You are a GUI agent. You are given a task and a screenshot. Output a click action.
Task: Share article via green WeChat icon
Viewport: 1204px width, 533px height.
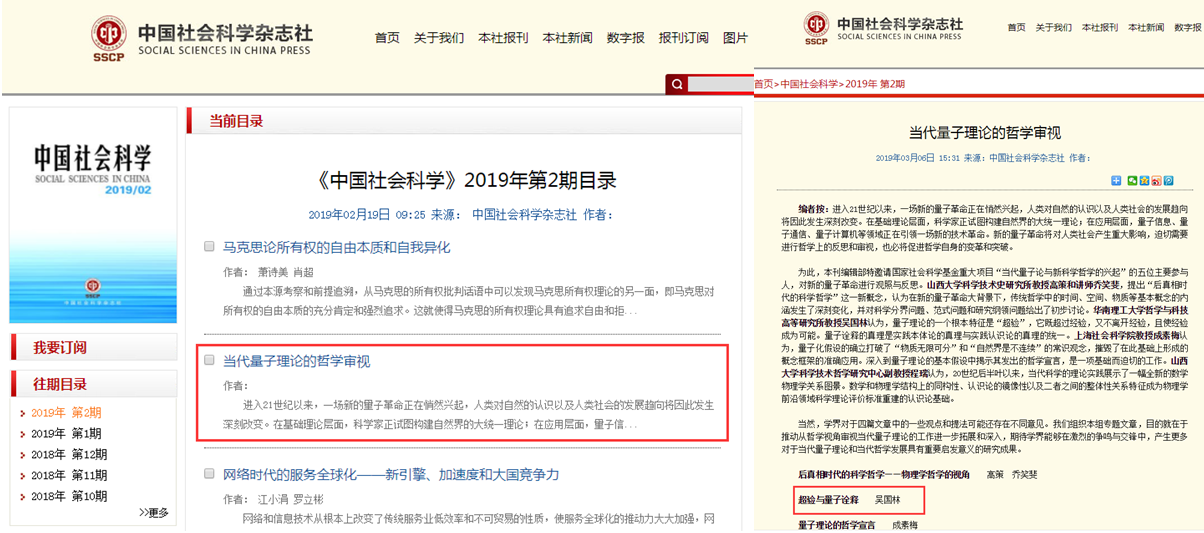click(x=1132, y=181)
